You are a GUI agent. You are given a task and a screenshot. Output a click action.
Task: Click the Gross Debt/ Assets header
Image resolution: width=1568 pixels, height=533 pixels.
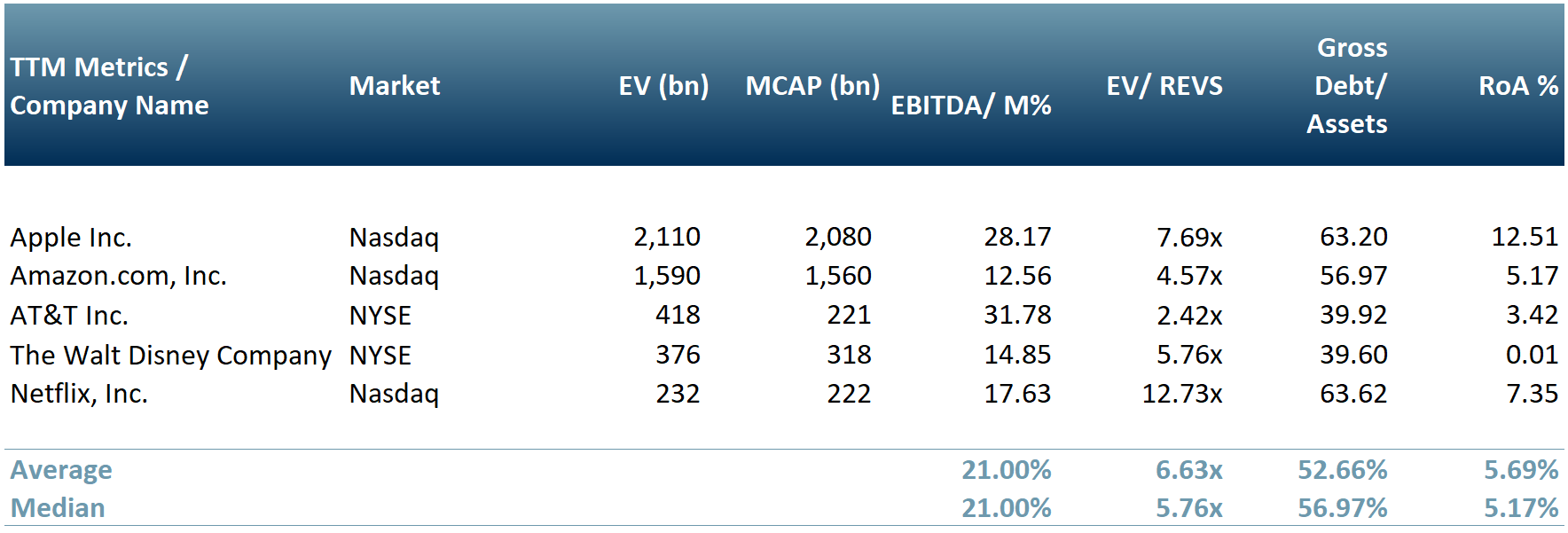1347,86
